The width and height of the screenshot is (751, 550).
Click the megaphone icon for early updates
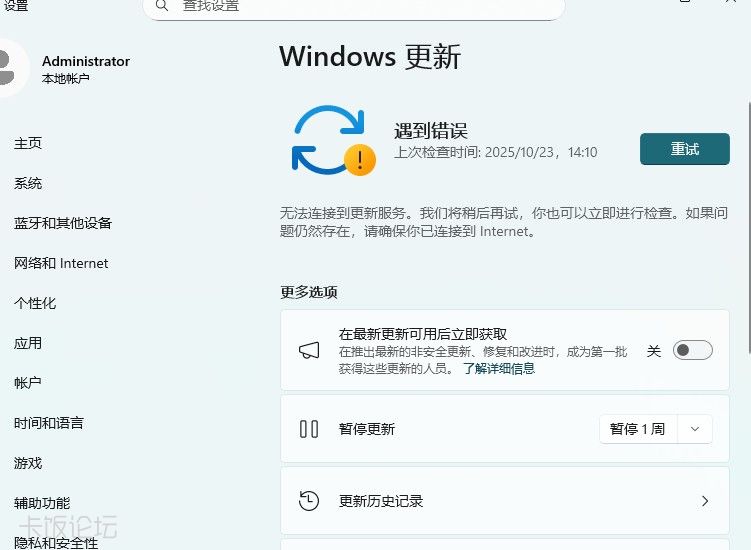tap(309, 350)
